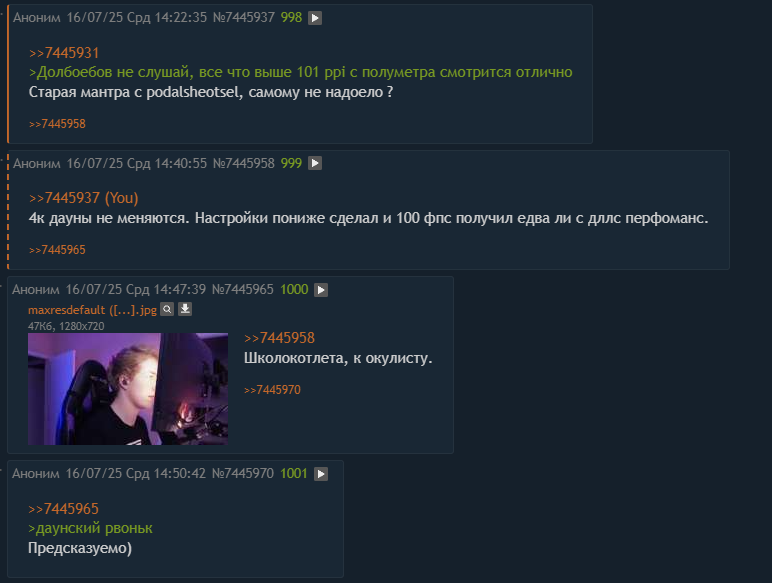772x583 pixels.
Task: Follow reply link >>7445970 under post 1000
Action: (272, 390)
